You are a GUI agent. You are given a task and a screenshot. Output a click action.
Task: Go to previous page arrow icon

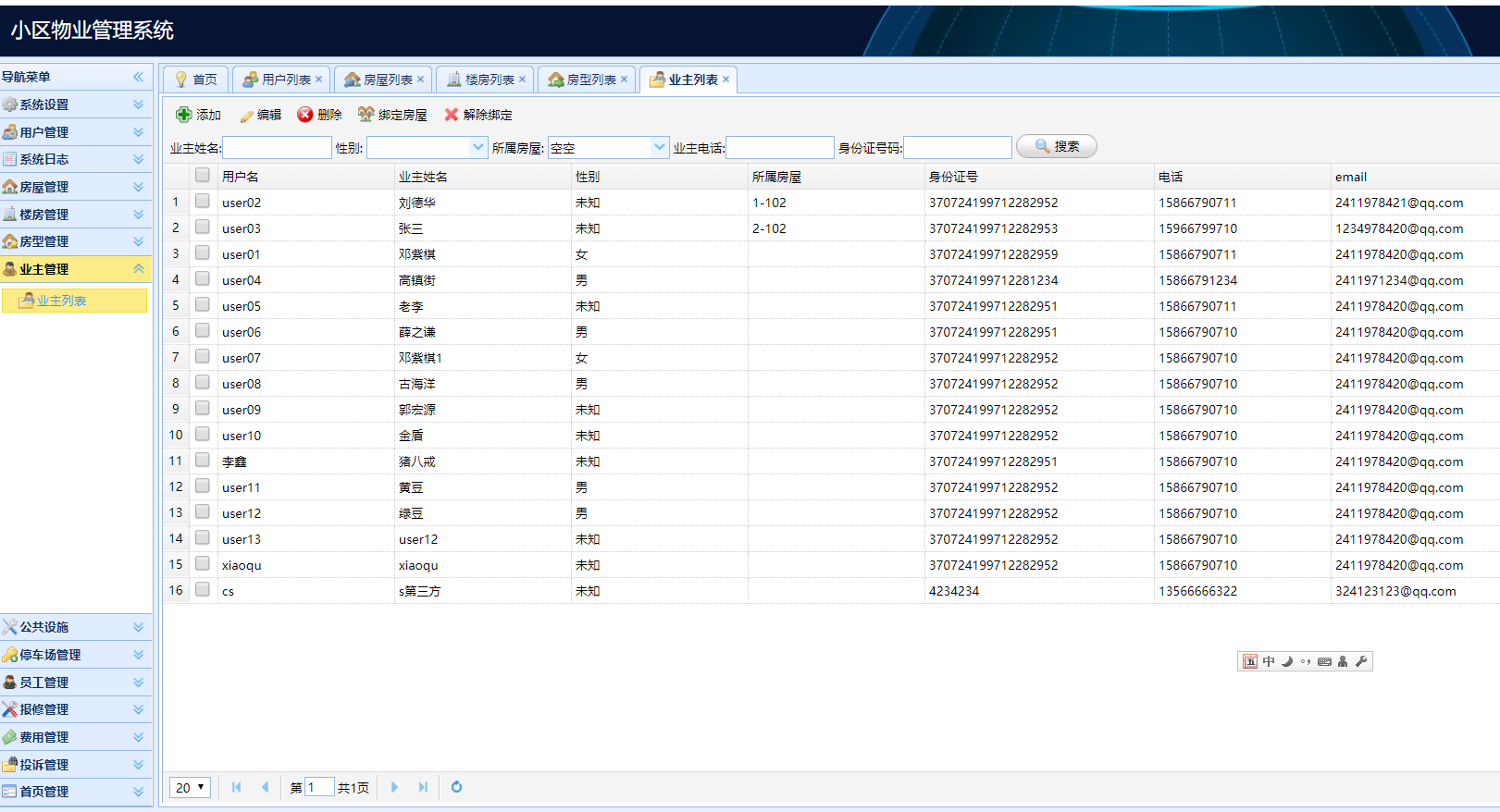click(266, 787)
